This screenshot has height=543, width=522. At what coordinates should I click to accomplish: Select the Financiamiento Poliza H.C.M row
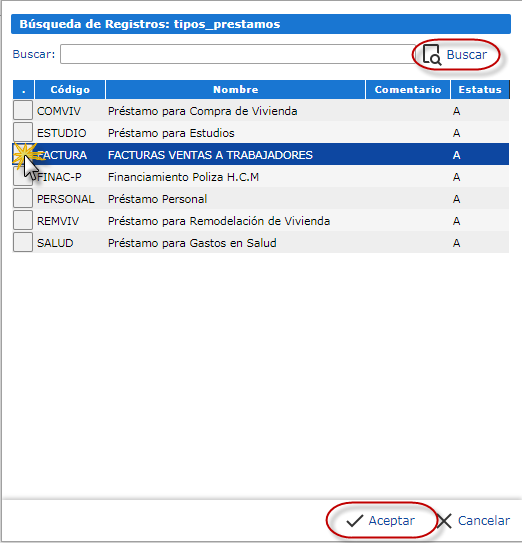[260, 176]
